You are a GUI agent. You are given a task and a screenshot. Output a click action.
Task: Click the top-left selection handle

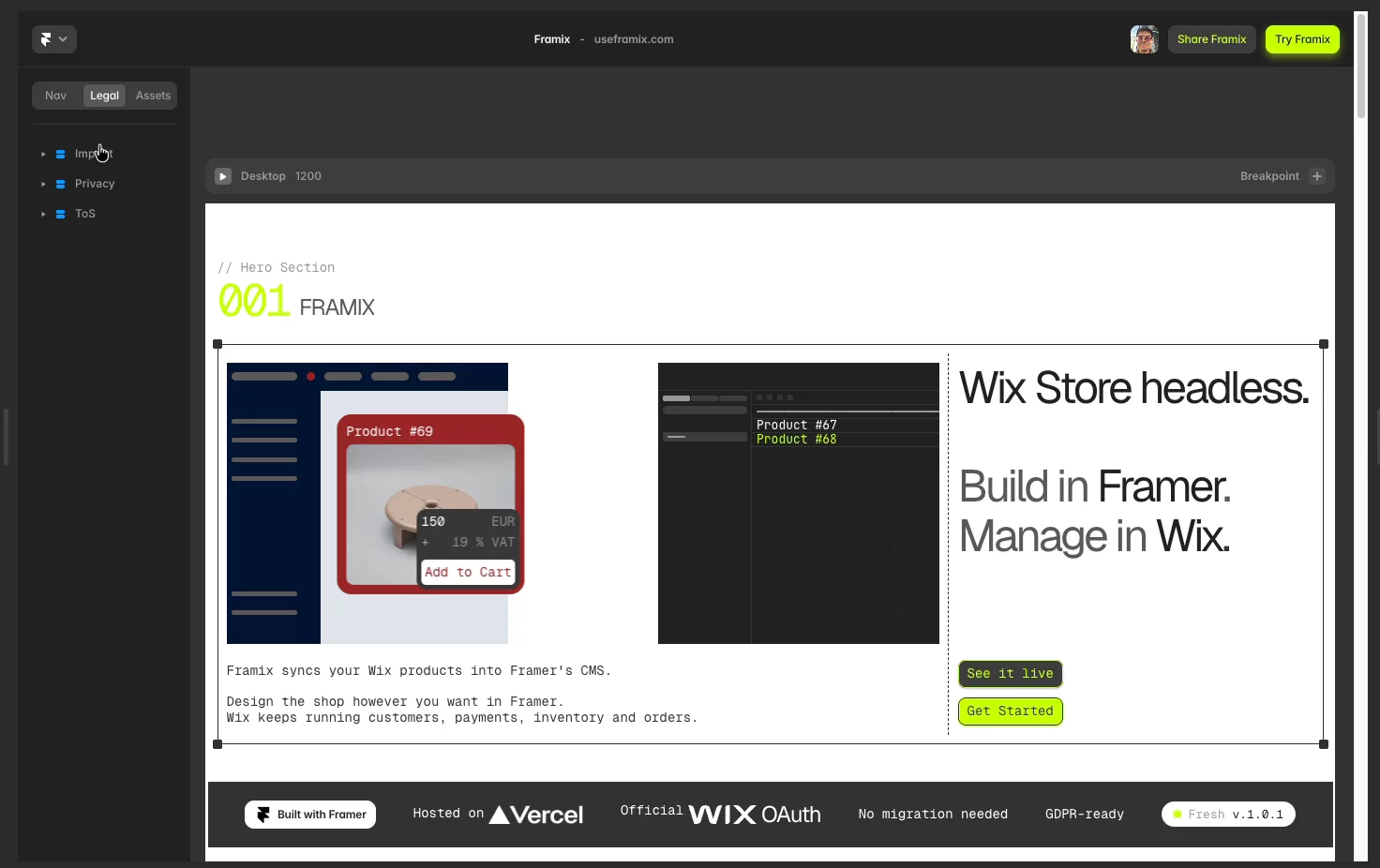217,344
